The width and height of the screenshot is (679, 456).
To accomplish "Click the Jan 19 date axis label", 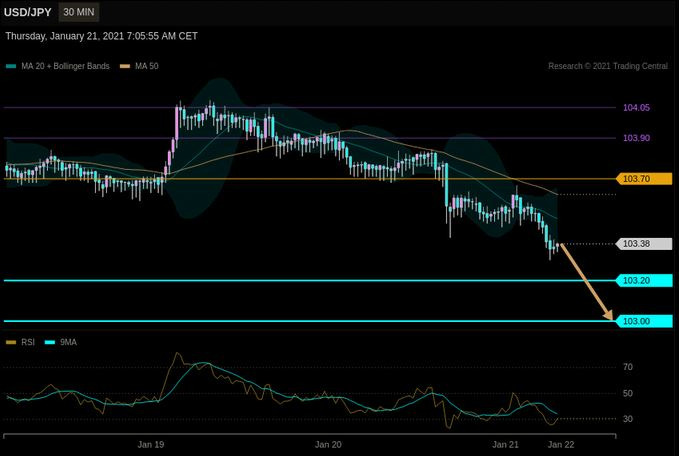I will point(151,445).
